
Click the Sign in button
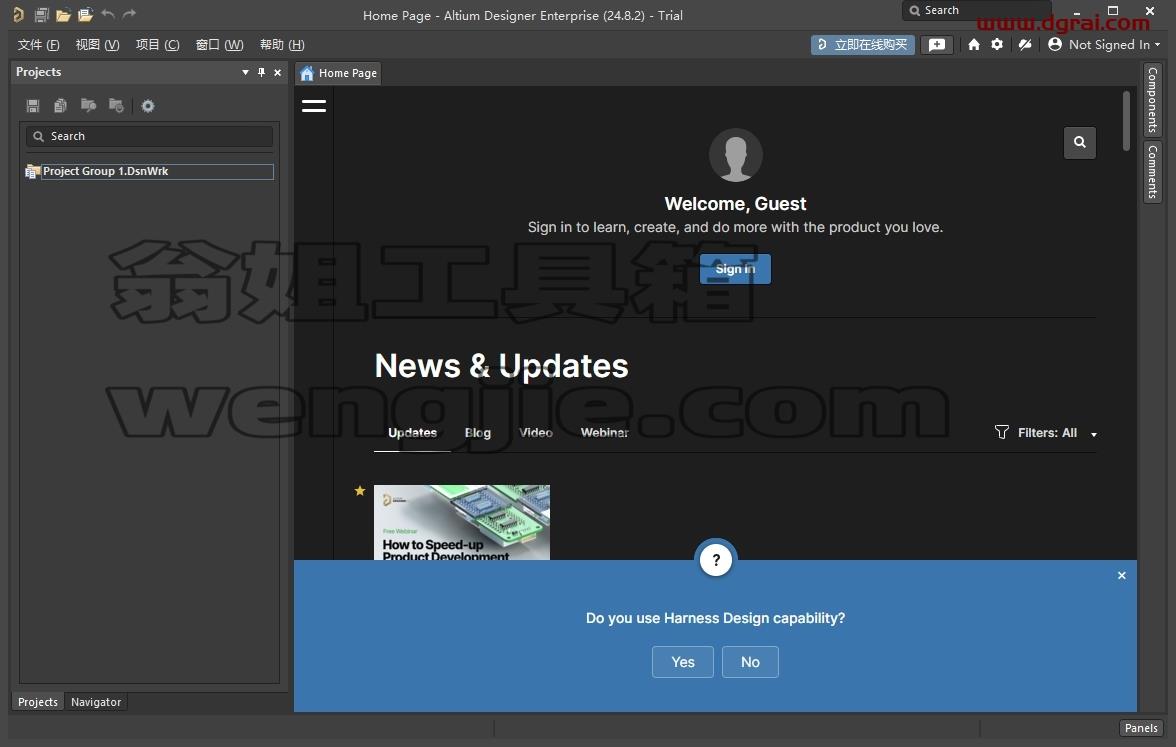[735, 268]
